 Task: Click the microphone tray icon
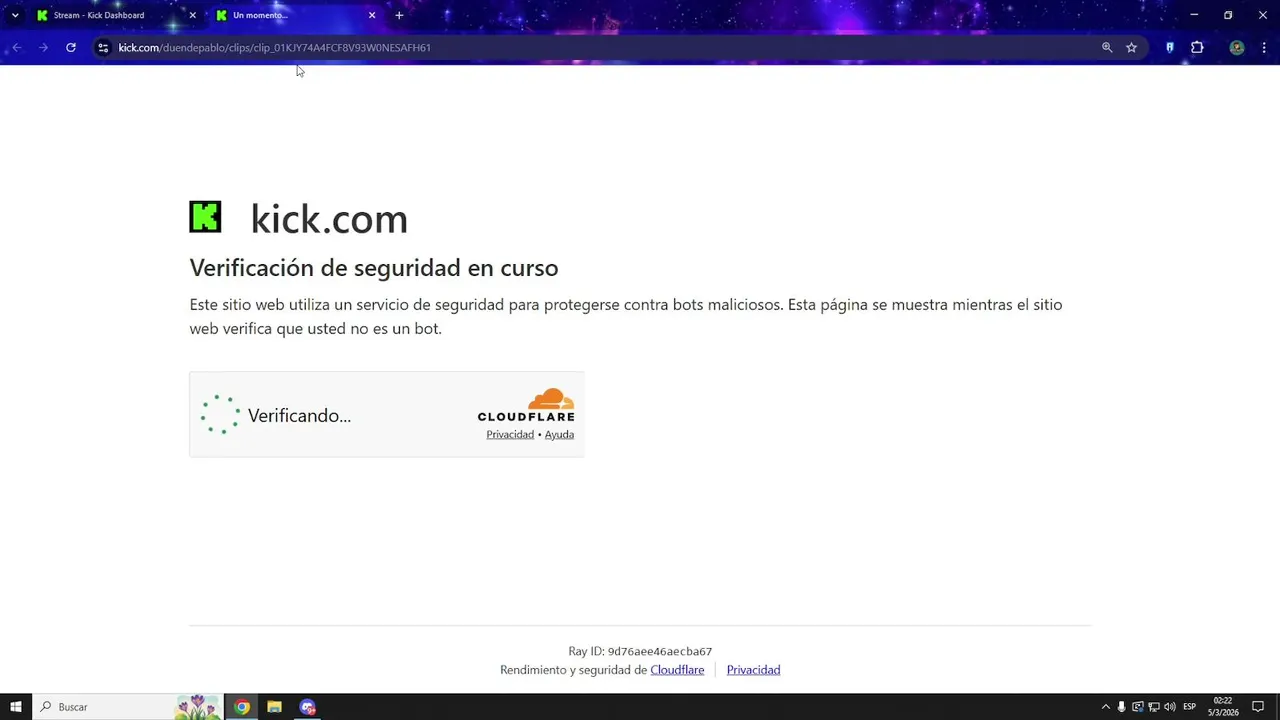(1122, 707)
